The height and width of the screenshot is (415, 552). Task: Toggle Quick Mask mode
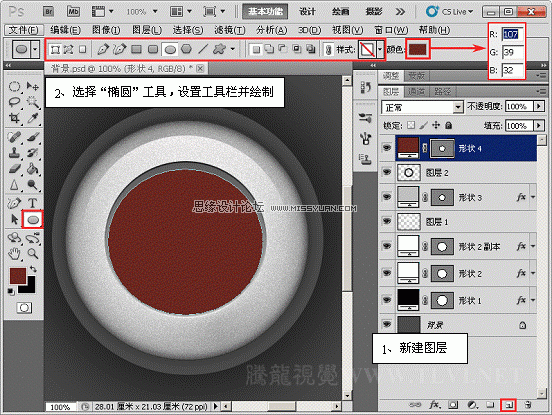[24, 308]
